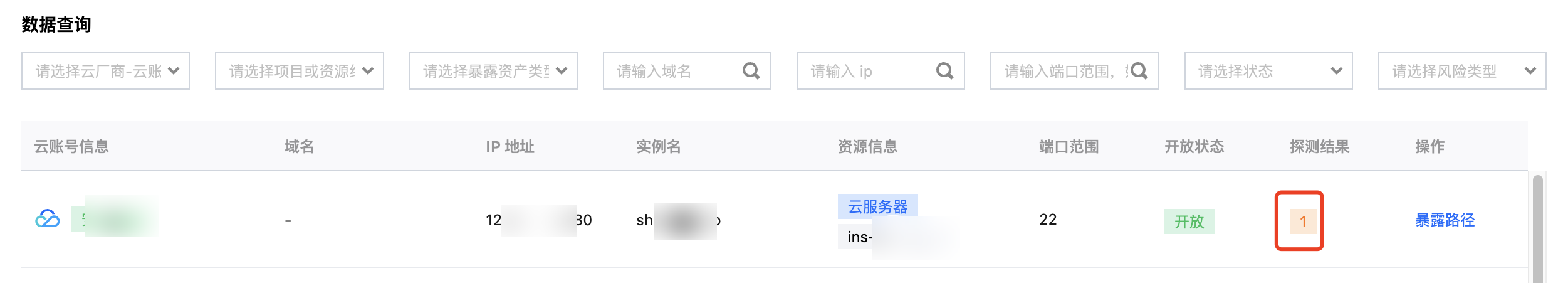Click the detection result number 1
The height and width of the screenshot is (283, 1568).
(1302, 222)
